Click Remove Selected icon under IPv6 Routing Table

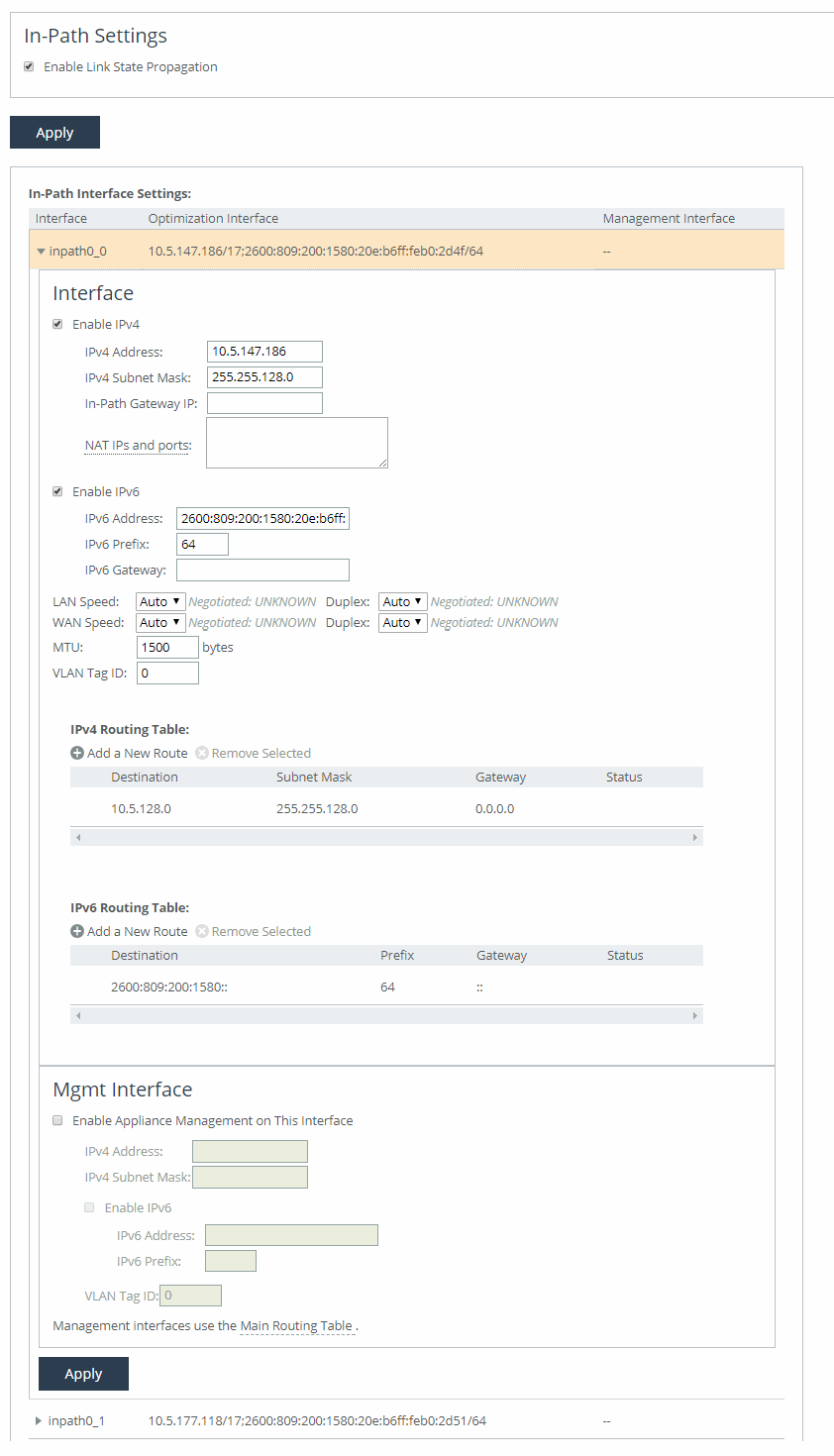[x=202, y=931]
